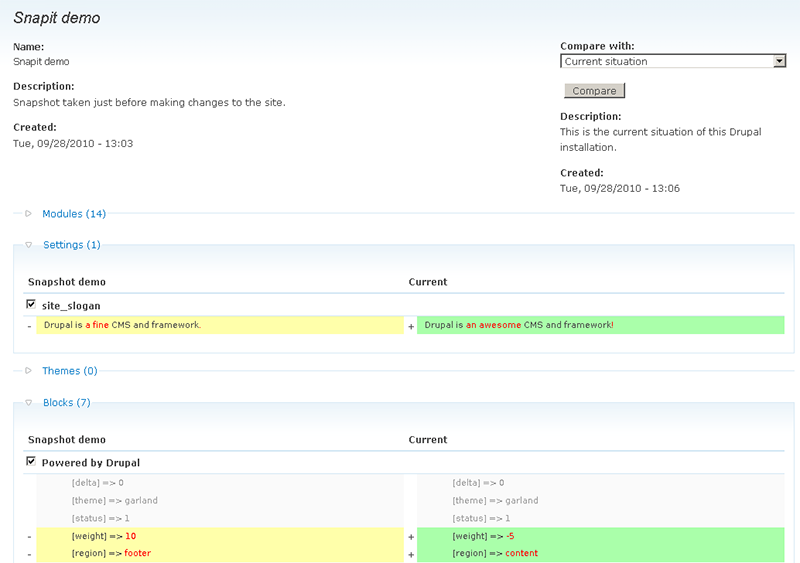Click the triangle icon beside Settings (1)
Image resolution: width=800 pixels, height=563 pixels.
(29, 245)
